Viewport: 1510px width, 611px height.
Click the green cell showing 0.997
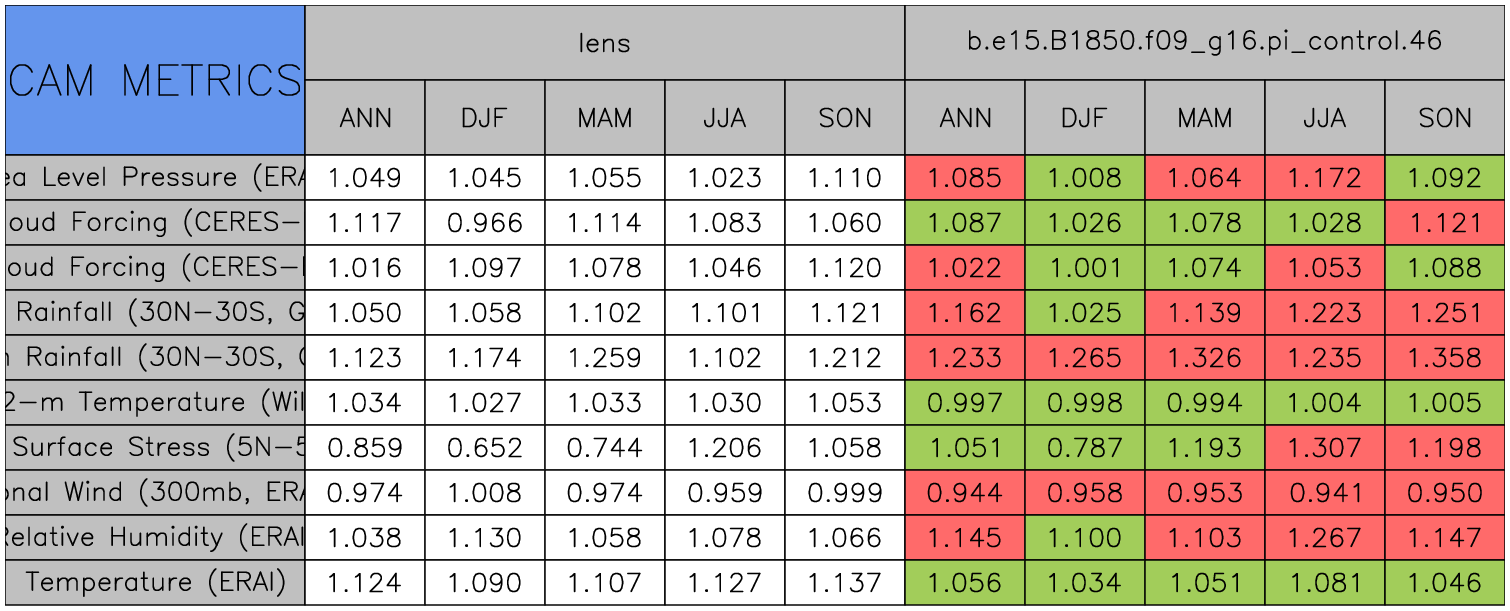[x=965, y=402]
